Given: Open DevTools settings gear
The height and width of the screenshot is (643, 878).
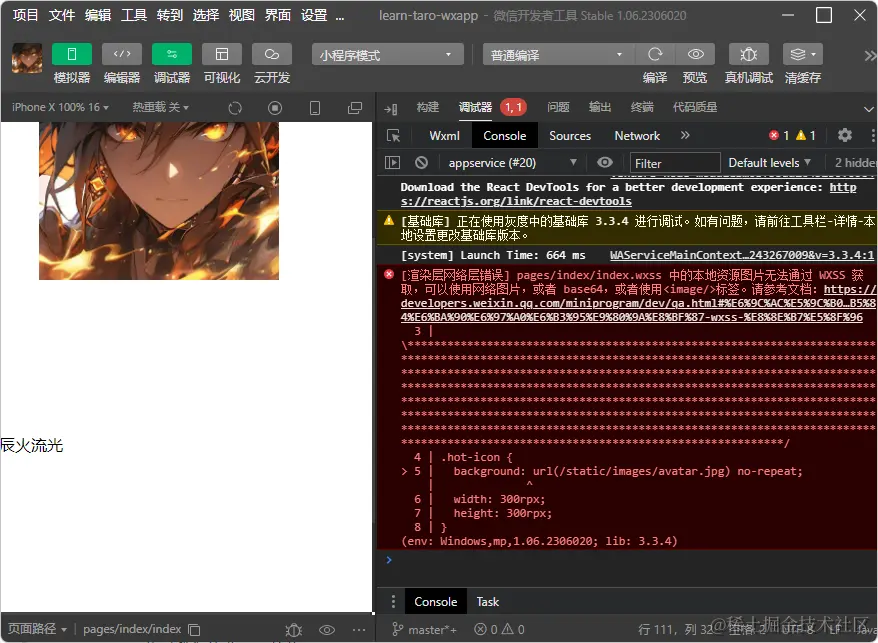Looking at the screenshot, I should click(845, 135).
